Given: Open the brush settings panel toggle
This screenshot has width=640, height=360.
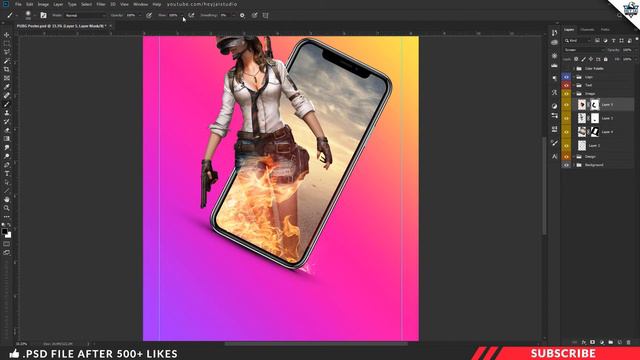Looking at the screenshot, I should [x=43, y=15].
